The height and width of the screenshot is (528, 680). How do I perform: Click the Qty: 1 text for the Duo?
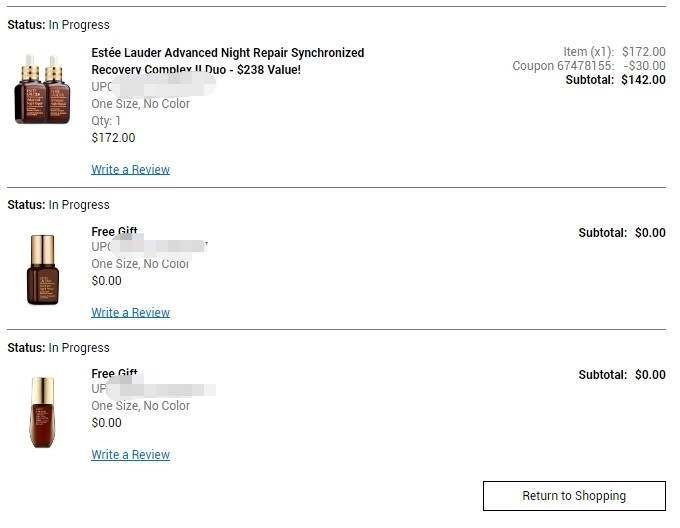[x=106, y=121]
